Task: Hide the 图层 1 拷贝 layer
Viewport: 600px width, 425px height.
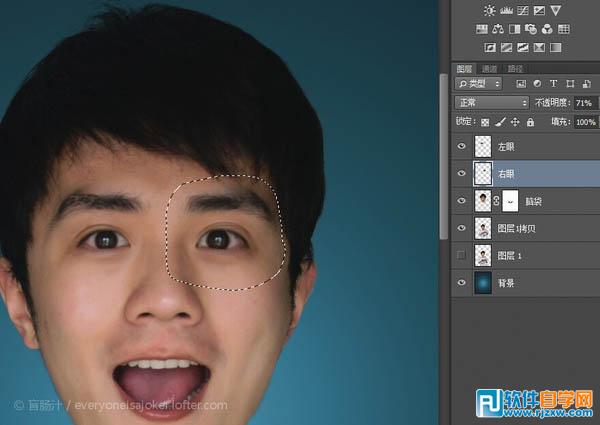Action: tap(461, 228)
